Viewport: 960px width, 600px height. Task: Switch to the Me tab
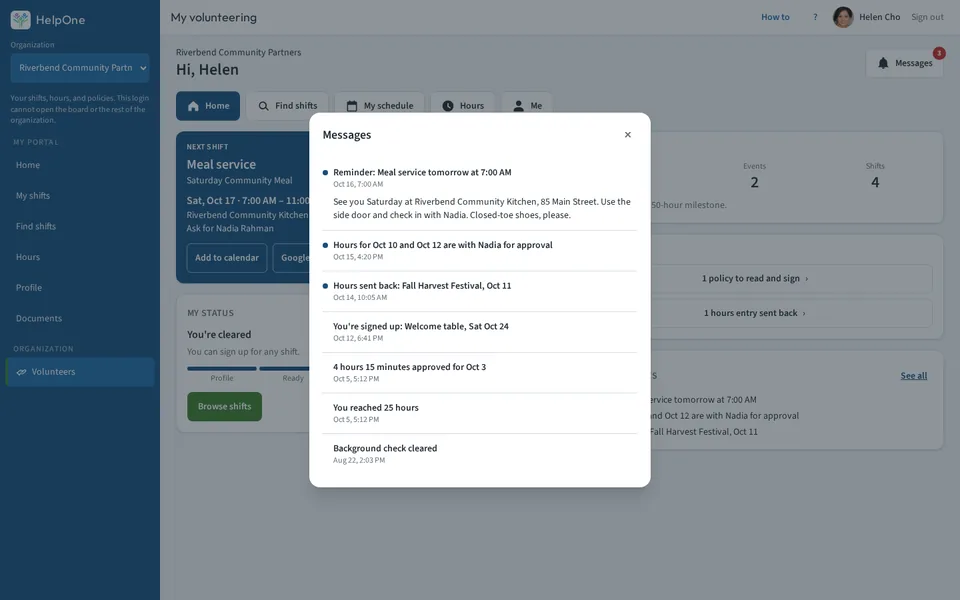[527, 106]
